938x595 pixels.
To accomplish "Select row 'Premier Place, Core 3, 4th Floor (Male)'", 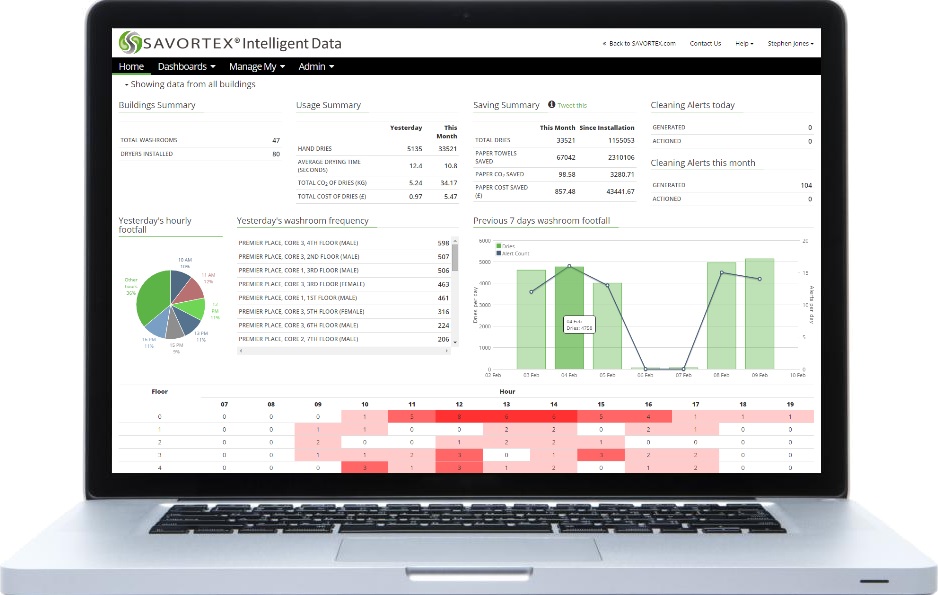I will tap(344, 243).
